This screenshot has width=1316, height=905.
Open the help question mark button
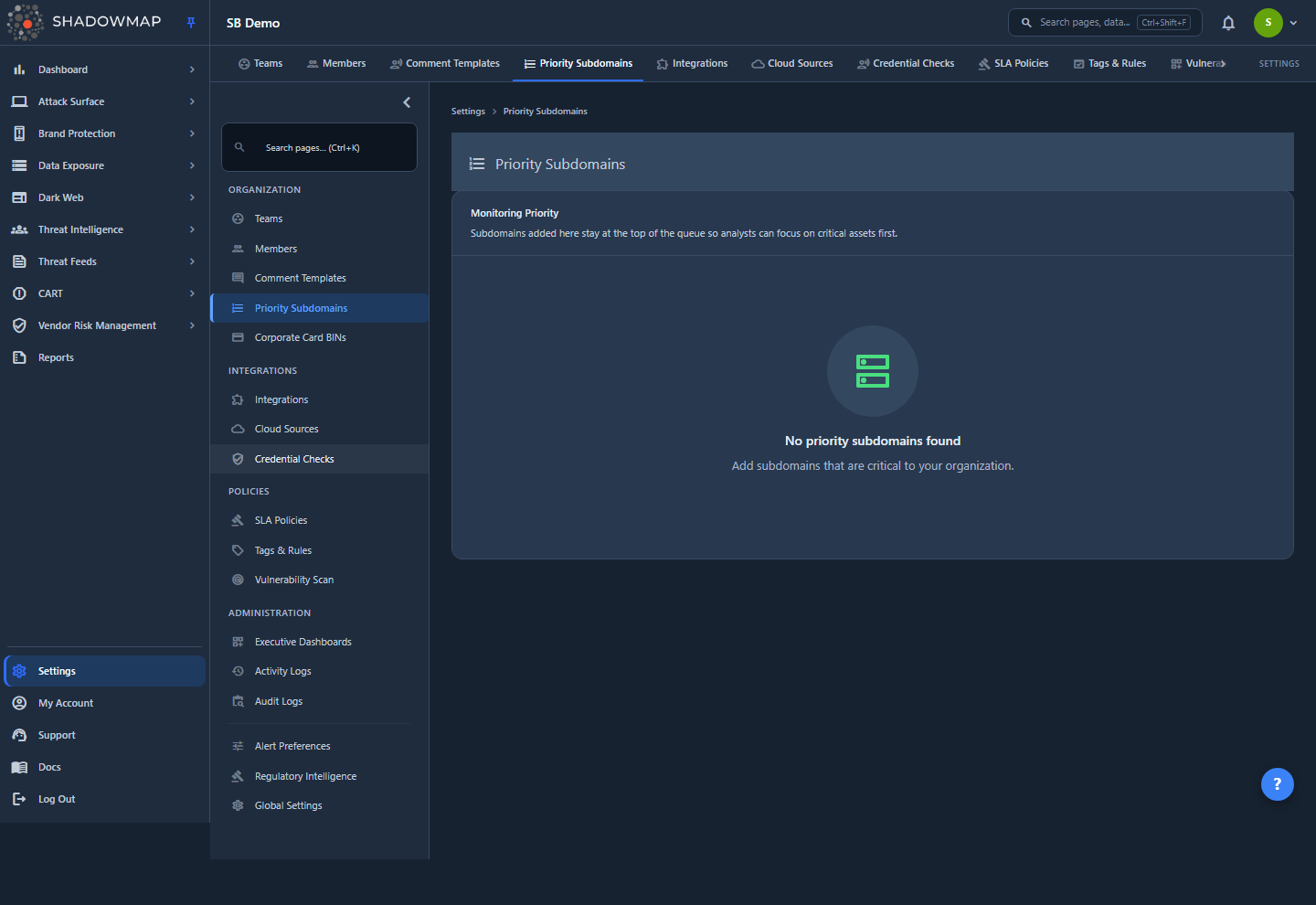point(1277,783)
